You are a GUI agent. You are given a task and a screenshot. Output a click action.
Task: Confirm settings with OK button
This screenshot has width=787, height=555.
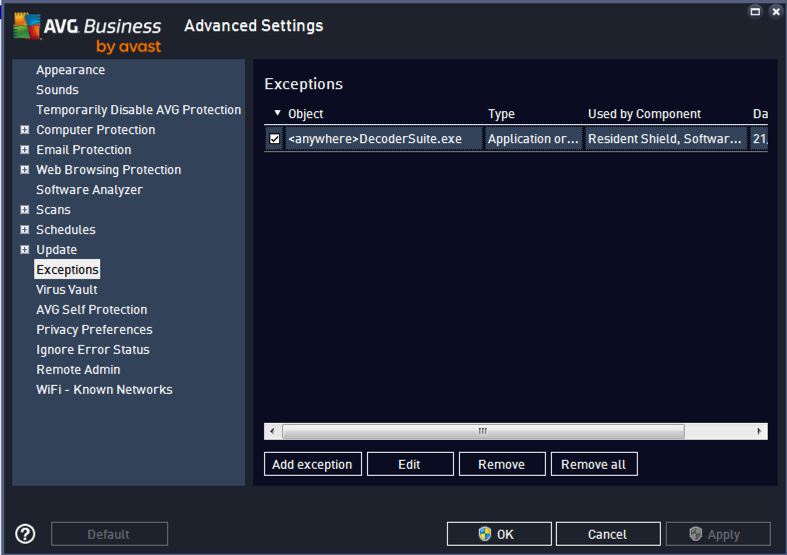[499, 534]
